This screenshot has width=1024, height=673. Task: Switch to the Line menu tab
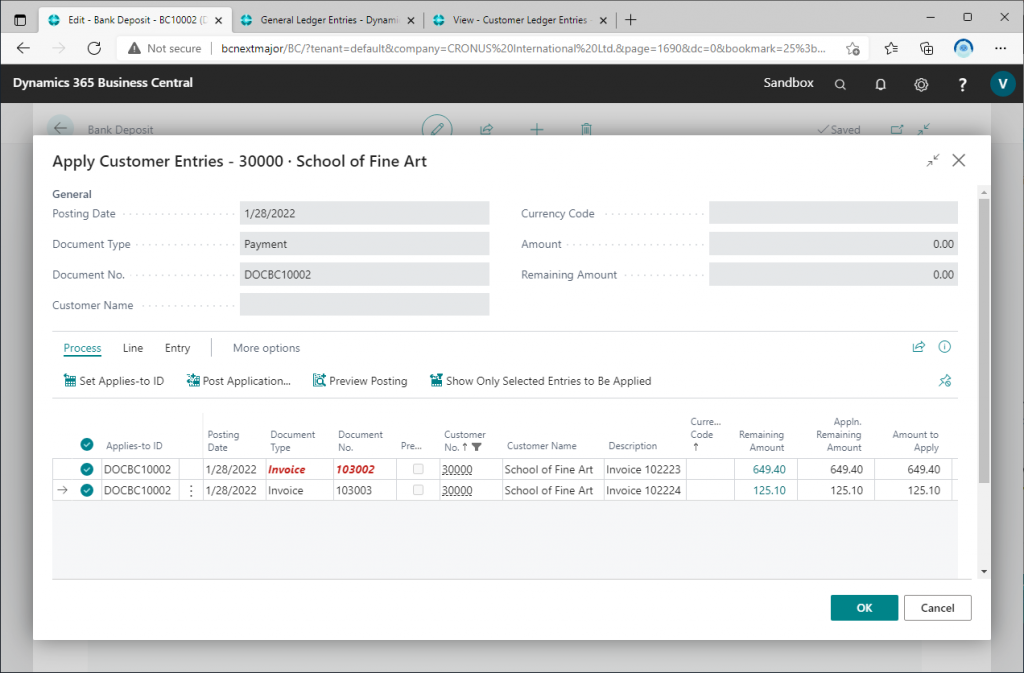(x=133, y=348)
